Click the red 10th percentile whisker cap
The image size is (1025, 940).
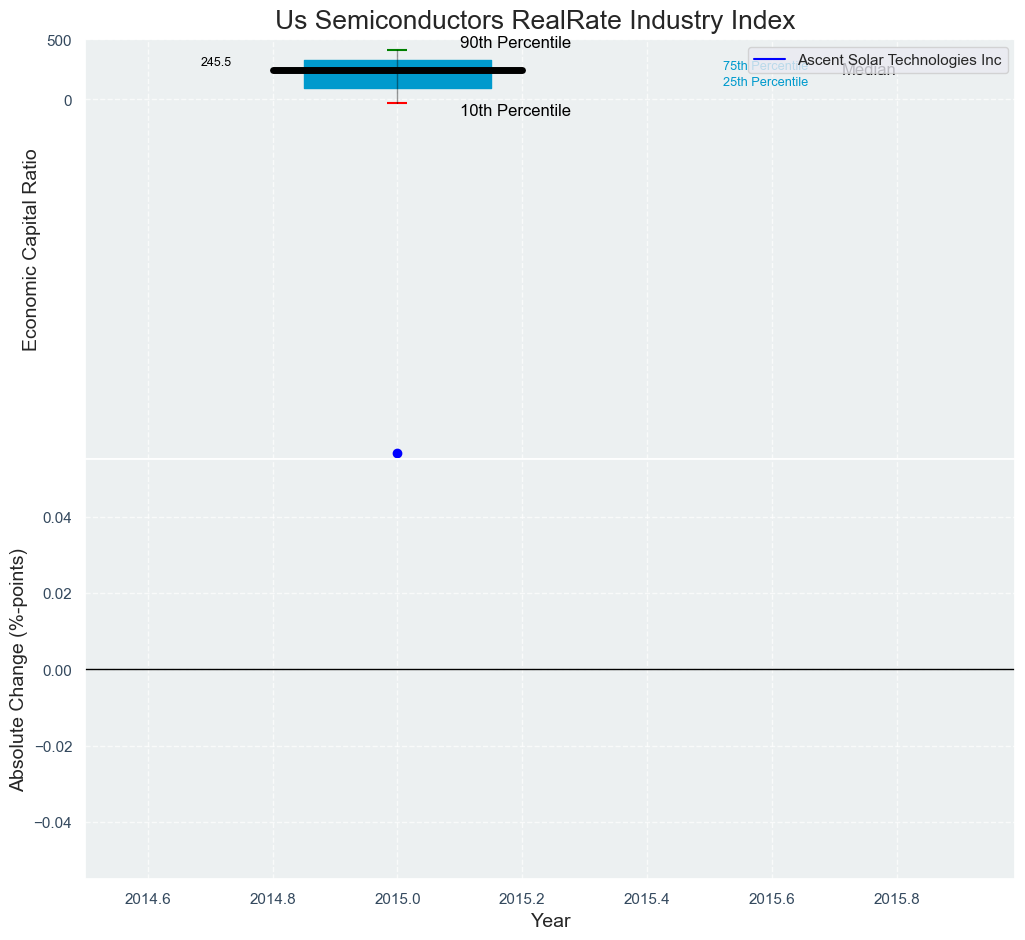tap(397, 103)
